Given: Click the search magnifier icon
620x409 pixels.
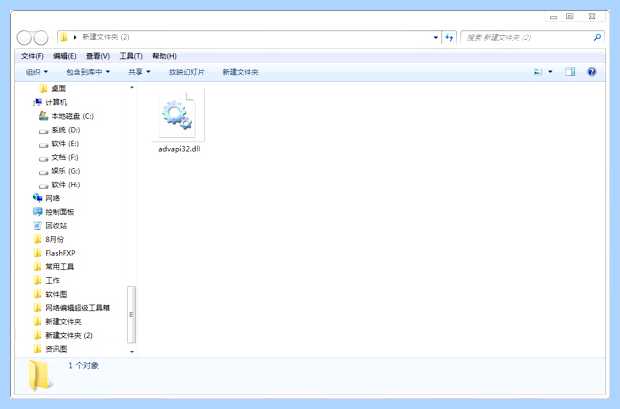Looking at the screenshot, I should point(597,37).
